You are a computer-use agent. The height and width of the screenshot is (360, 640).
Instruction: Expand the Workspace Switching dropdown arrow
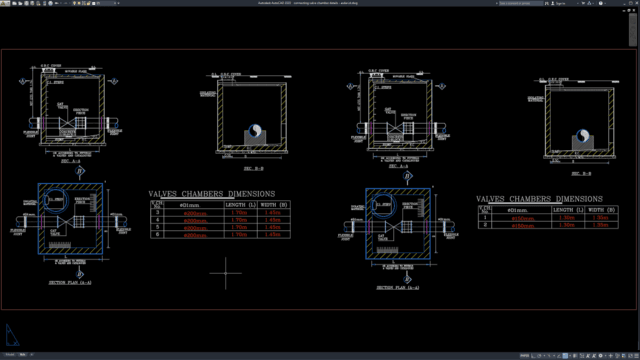coord(605,356)
